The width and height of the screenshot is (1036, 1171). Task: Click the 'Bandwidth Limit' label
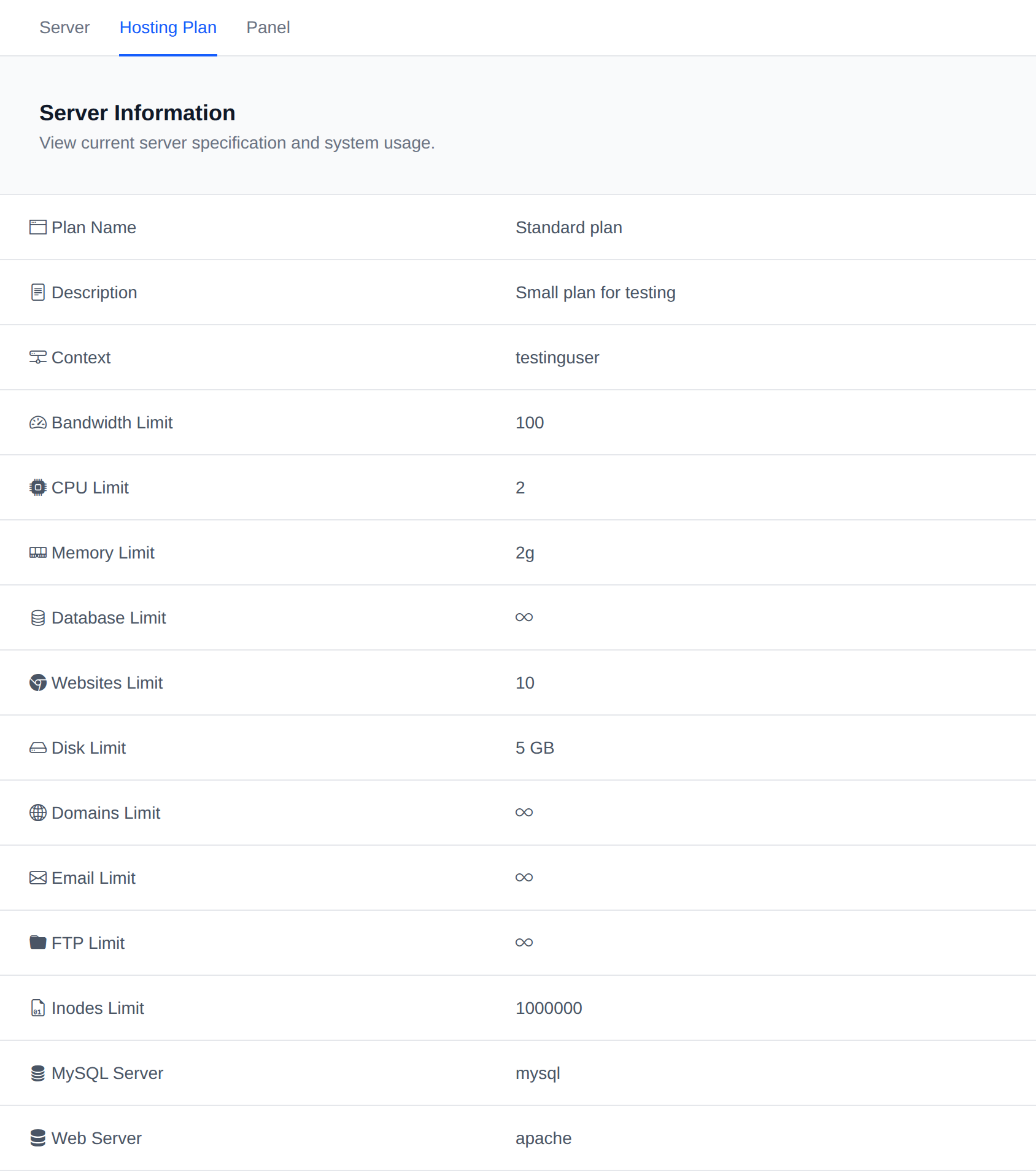pyautogui.click(x=112, y=423)
